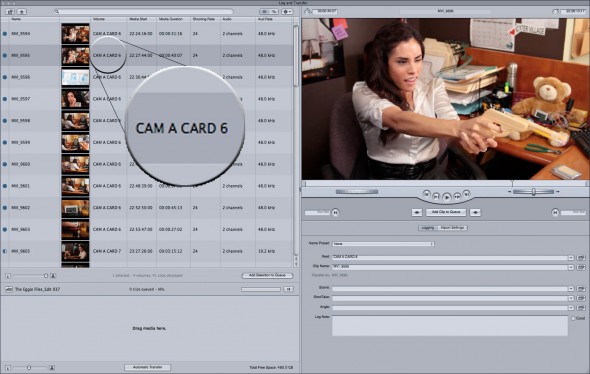Screen dimensions: 590x374
Task: Open the Name Preset pop-up menu
Action: 383,244
